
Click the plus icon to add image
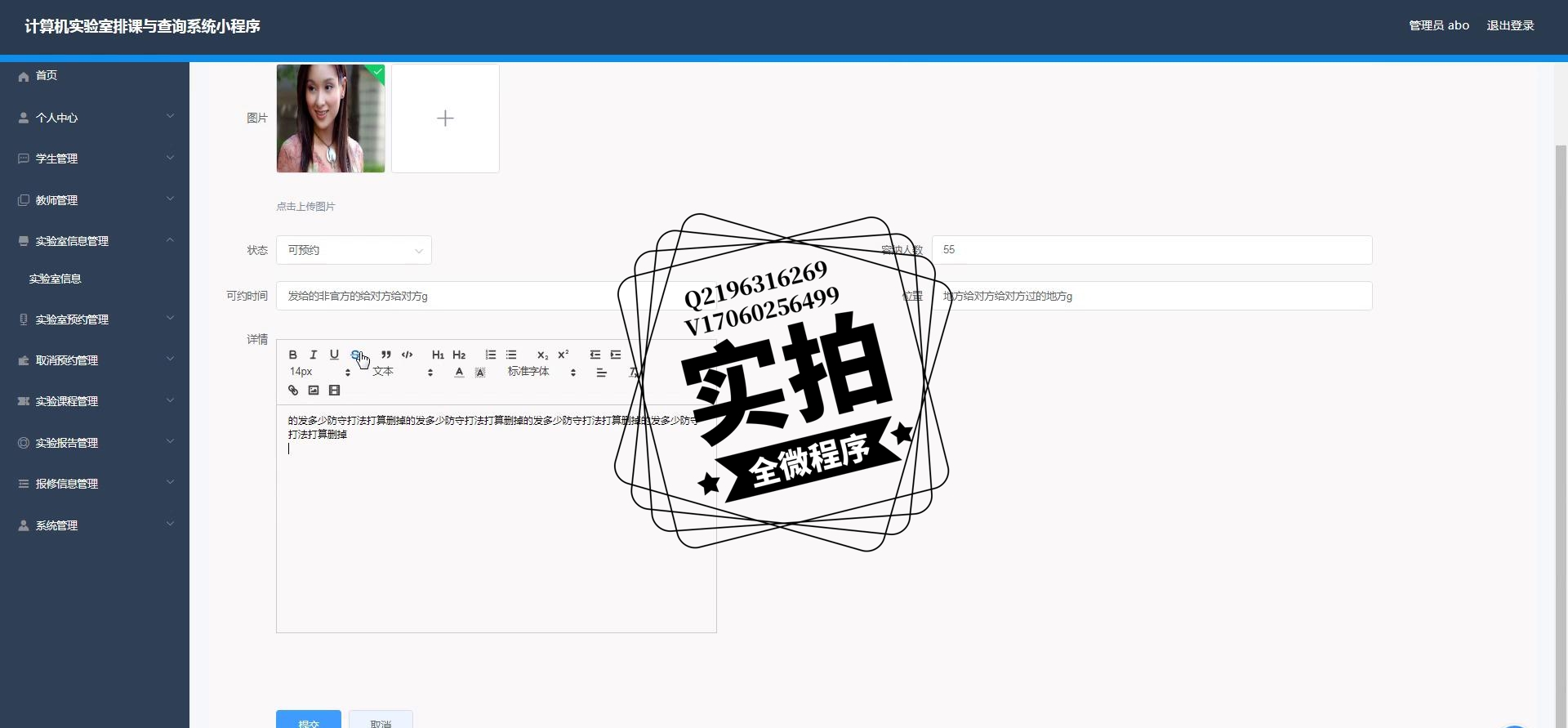pos(445,118)
